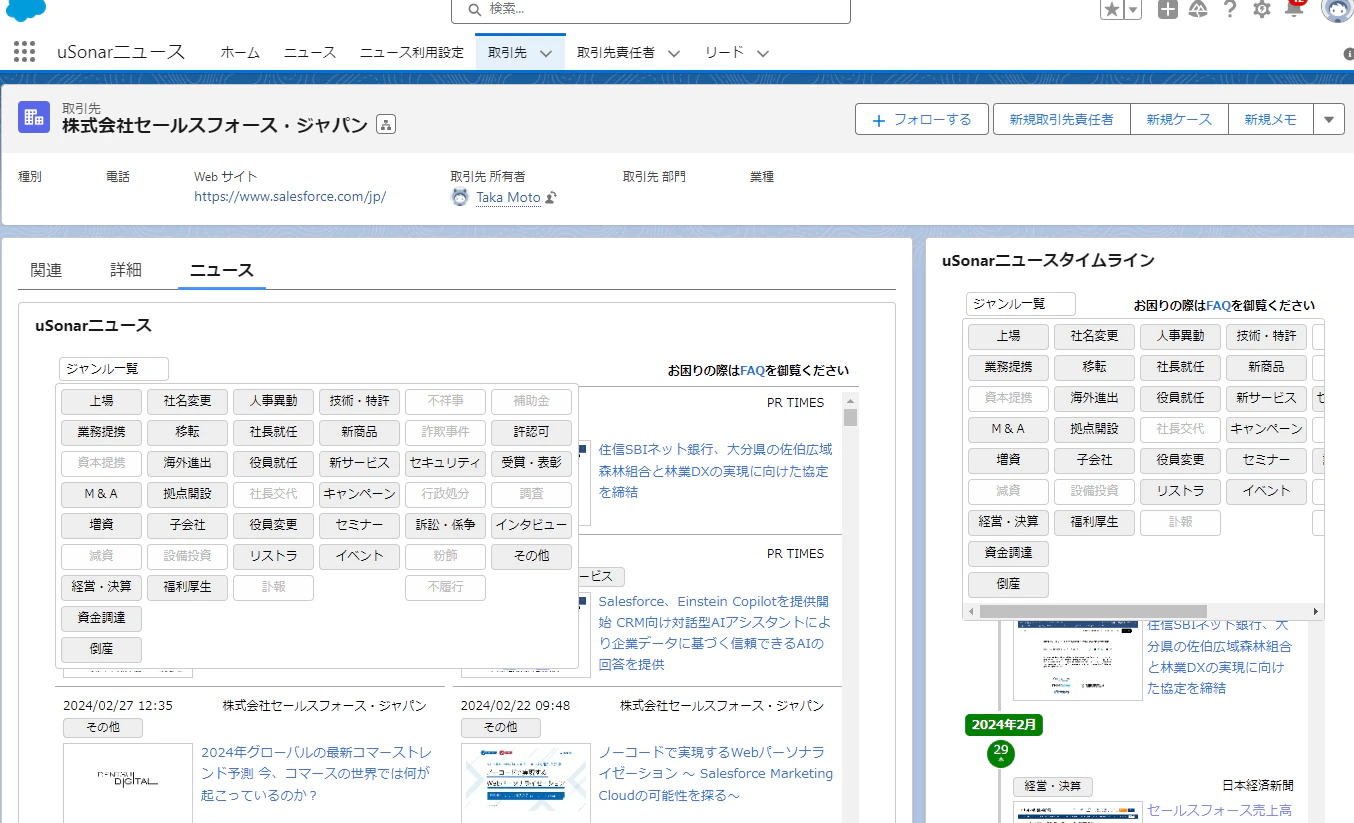Click the info icon below the profile avatar
The image size is (1354, 823).
click(1348, 54)
